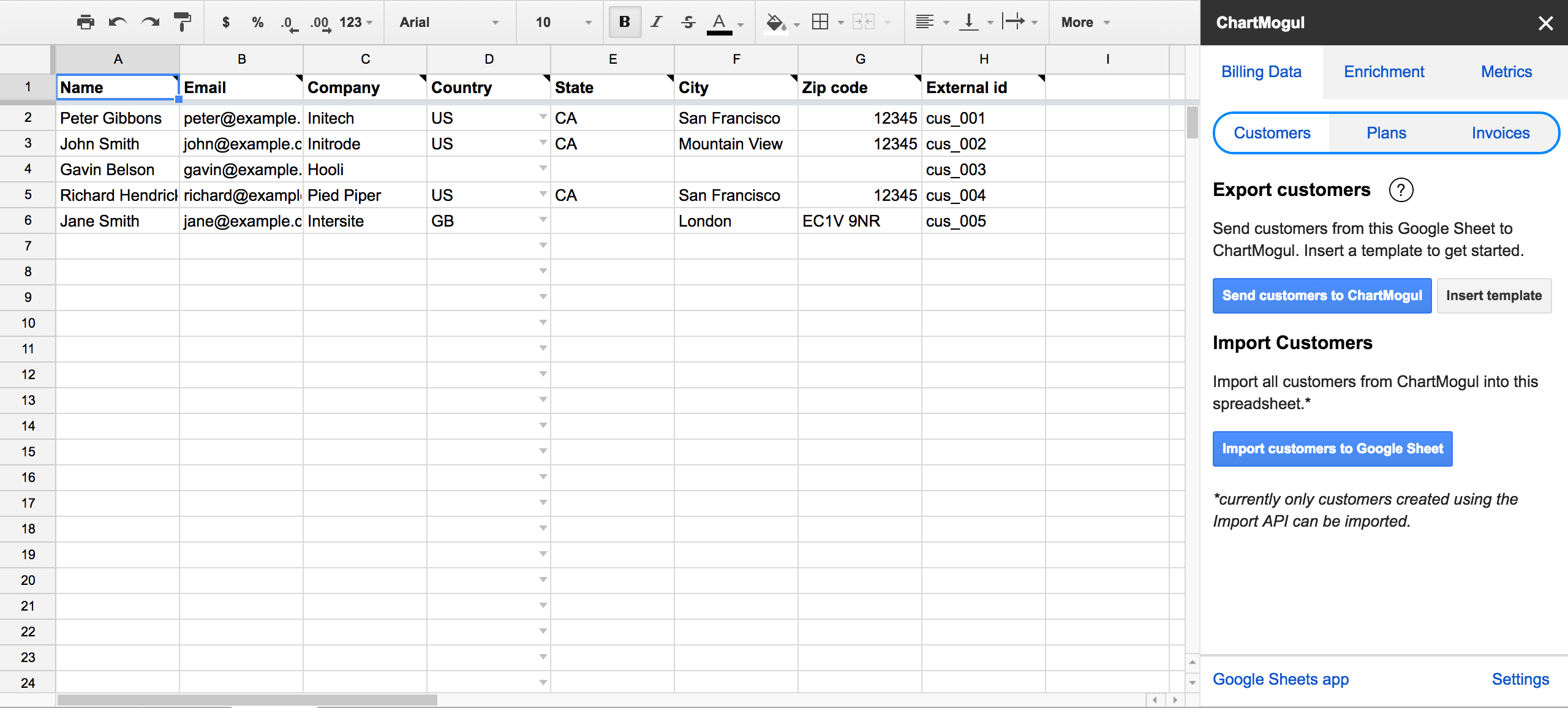Decrease decimal places on selected cells
Viewport: 1568px width, 708px height.
tap(287, 22)
